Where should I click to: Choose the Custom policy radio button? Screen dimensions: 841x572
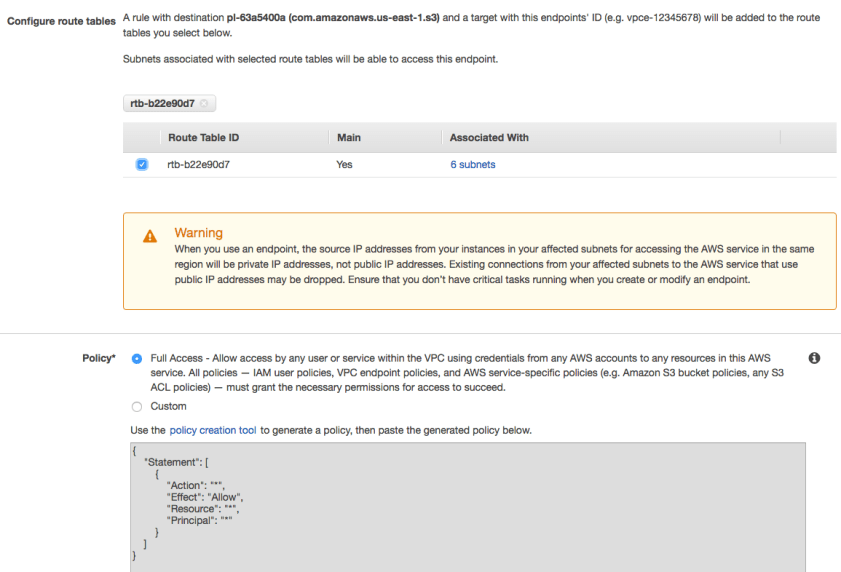pos(137,406)
